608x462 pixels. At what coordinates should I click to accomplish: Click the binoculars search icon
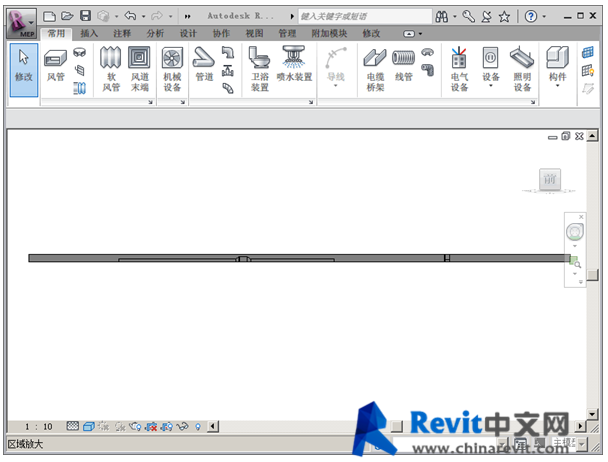[442, 16]
